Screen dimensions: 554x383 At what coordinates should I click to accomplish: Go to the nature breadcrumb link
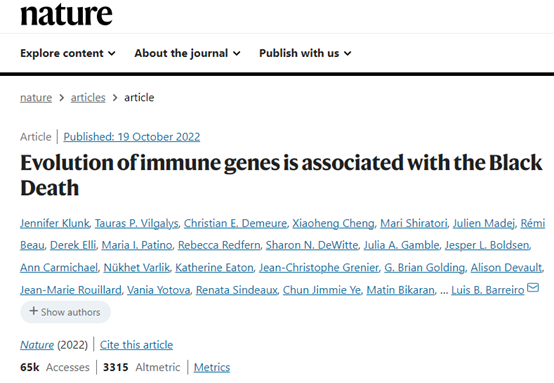(36, 98)
